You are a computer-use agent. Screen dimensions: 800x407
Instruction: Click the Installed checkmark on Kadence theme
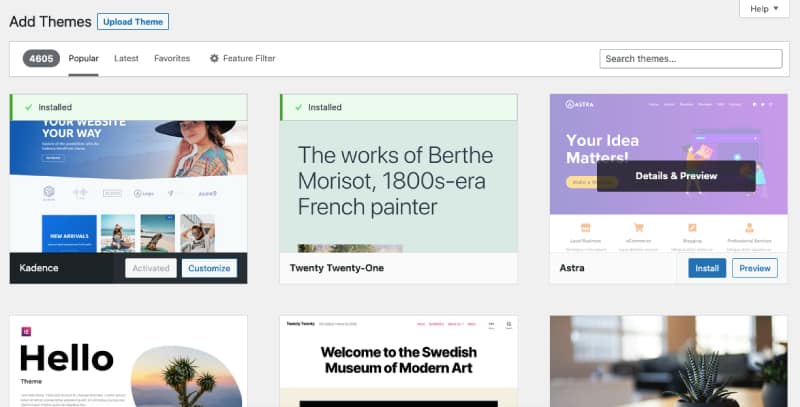pos(26,107)
